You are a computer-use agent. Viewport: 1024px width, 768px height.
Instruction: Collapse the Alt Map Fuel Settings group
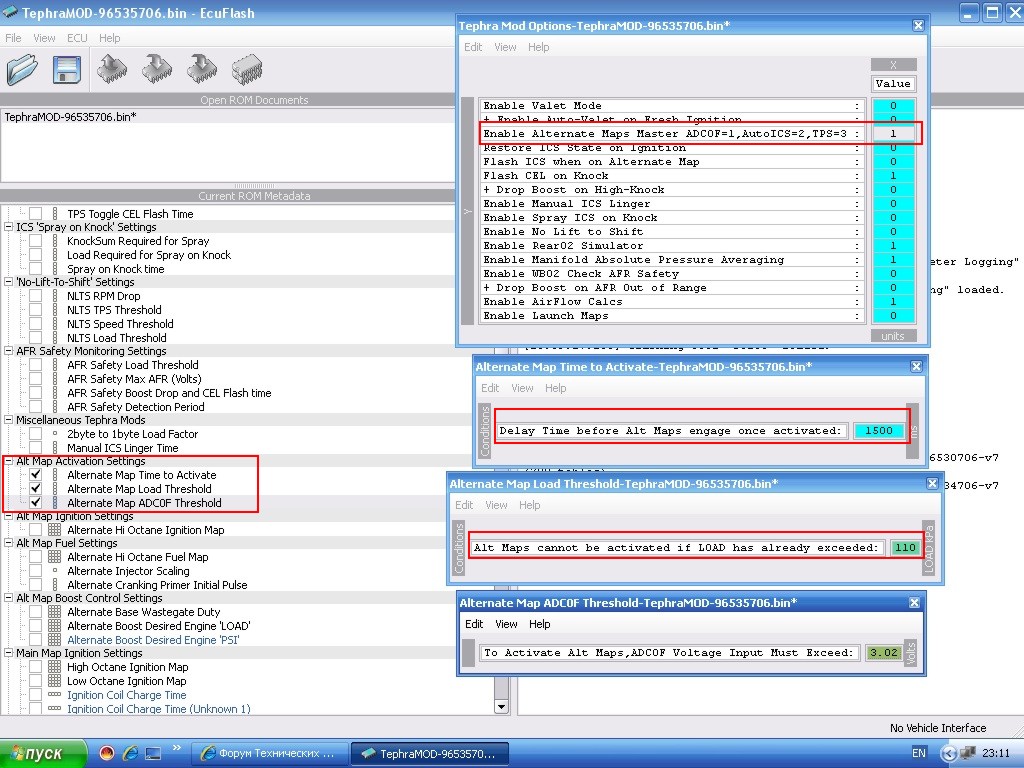point(8,543)
